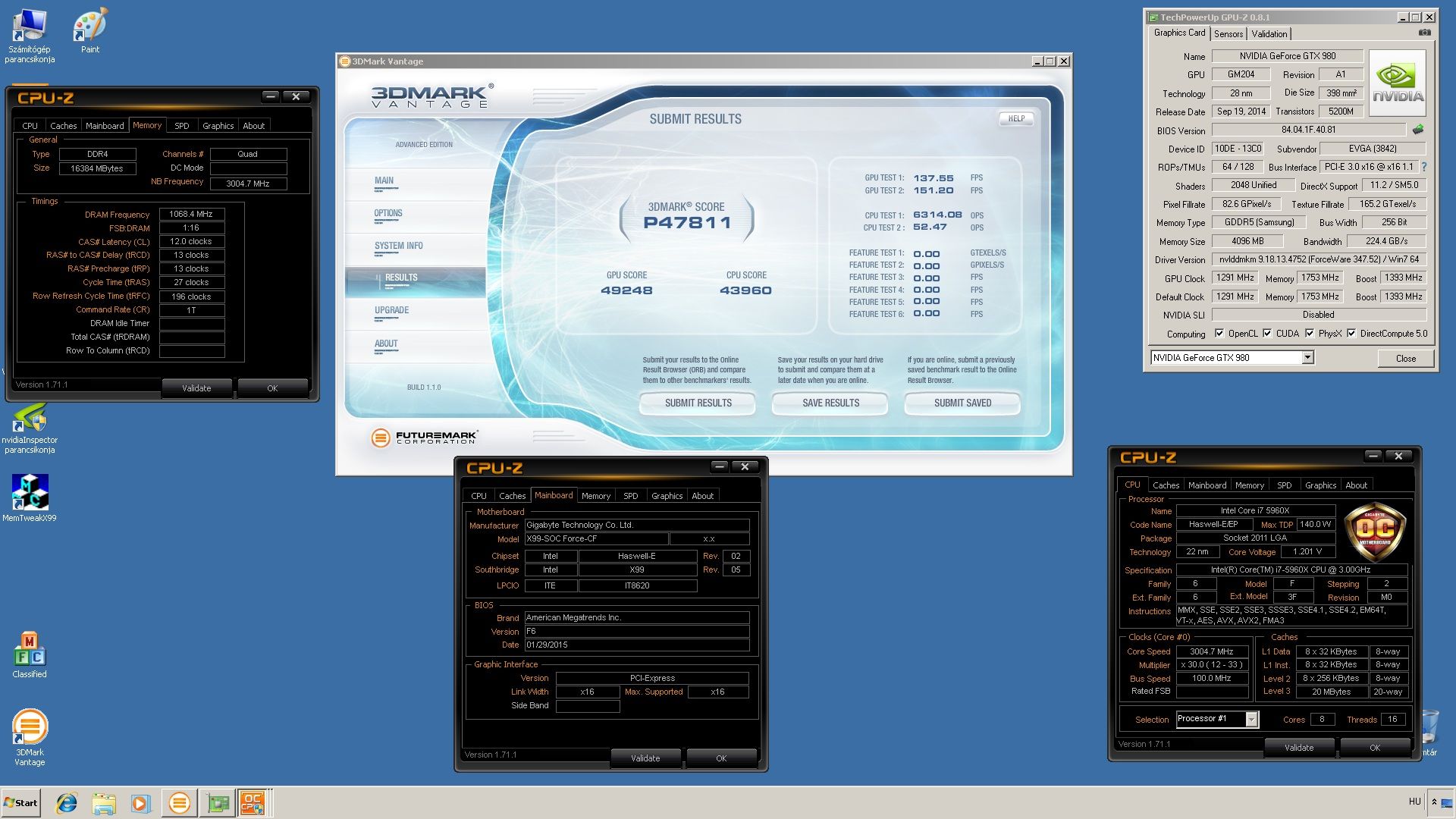Click the bus interface question mark icon
The height and width of the screenshot is (819, 1456).
pyautogui.click(x=1423, y=167)
